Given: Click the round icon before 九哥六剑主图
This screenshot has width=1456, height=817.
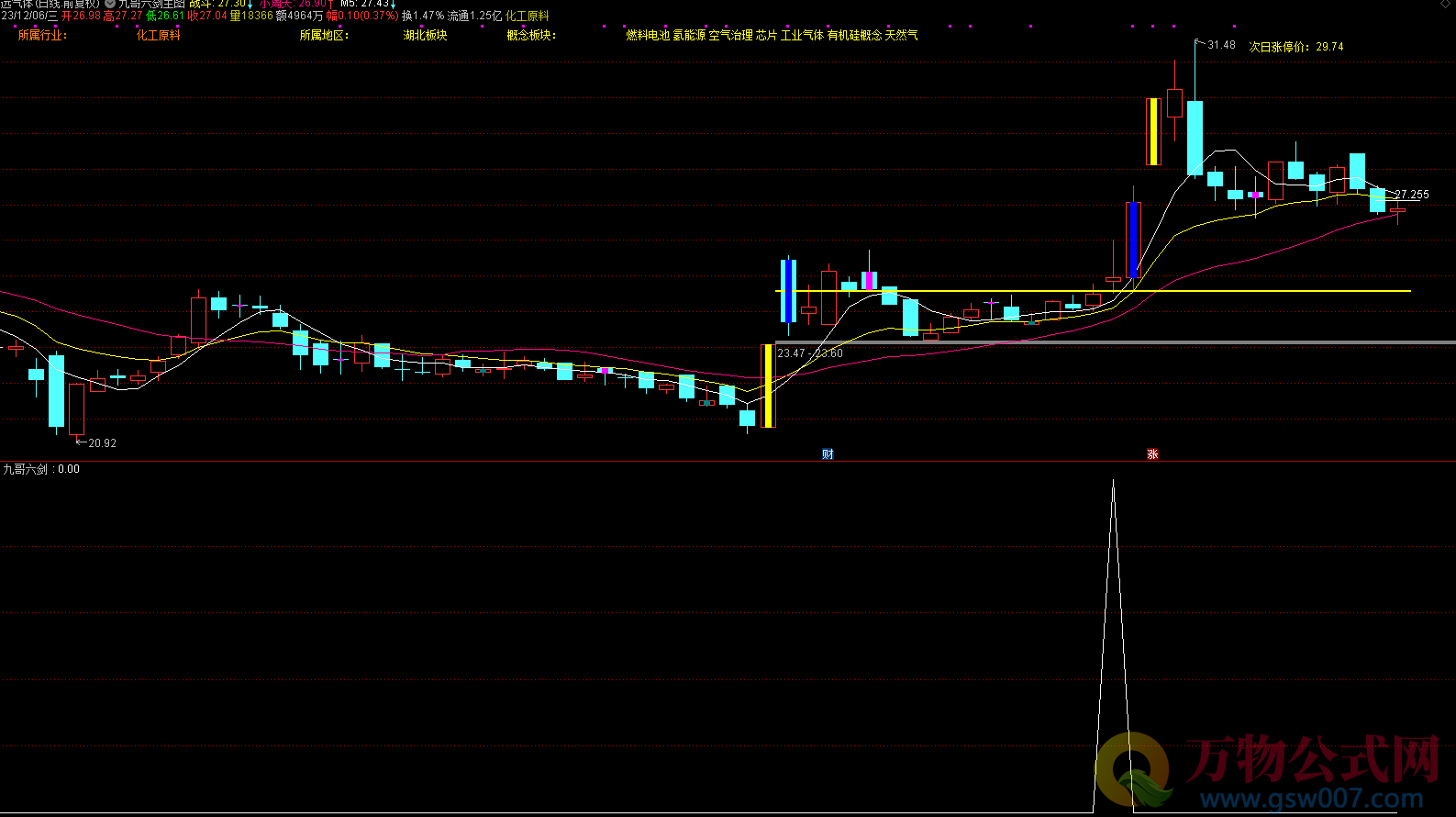Looking at the screenshot, I should pos(110,4).
